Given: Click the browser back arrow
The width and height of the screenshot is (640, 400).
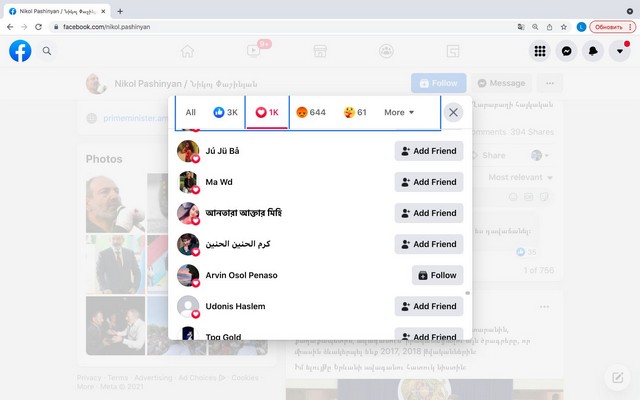Looking at the screenshot, I should tap(10, 27).
